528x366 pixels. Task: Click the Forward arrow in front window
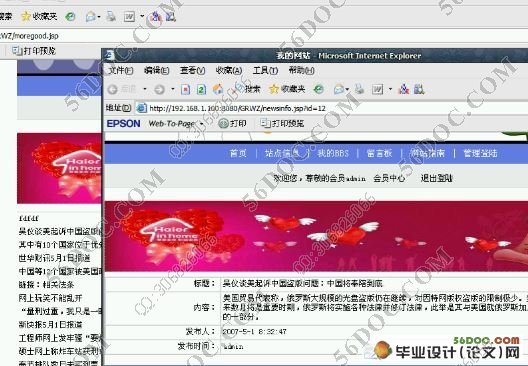pyautogui.click(x=159, y=89)
